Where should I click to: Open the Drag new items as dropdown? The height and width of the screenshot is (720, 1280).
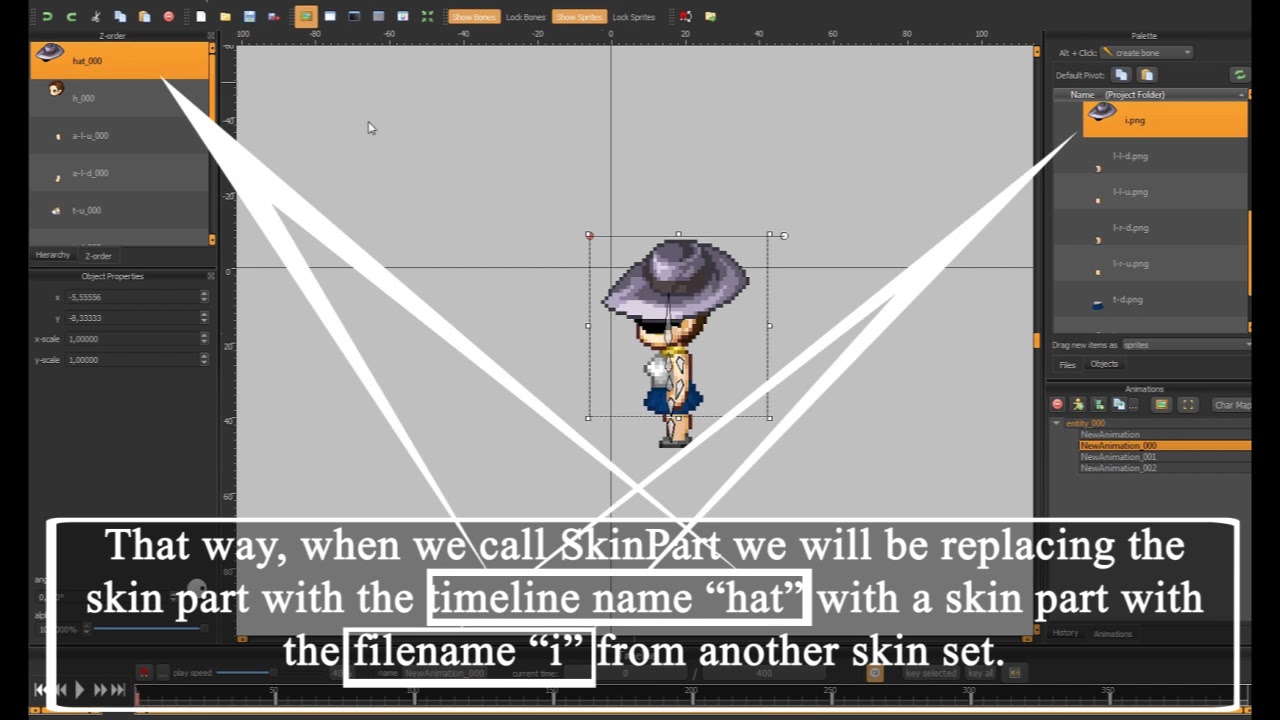tap(1187, 345)
